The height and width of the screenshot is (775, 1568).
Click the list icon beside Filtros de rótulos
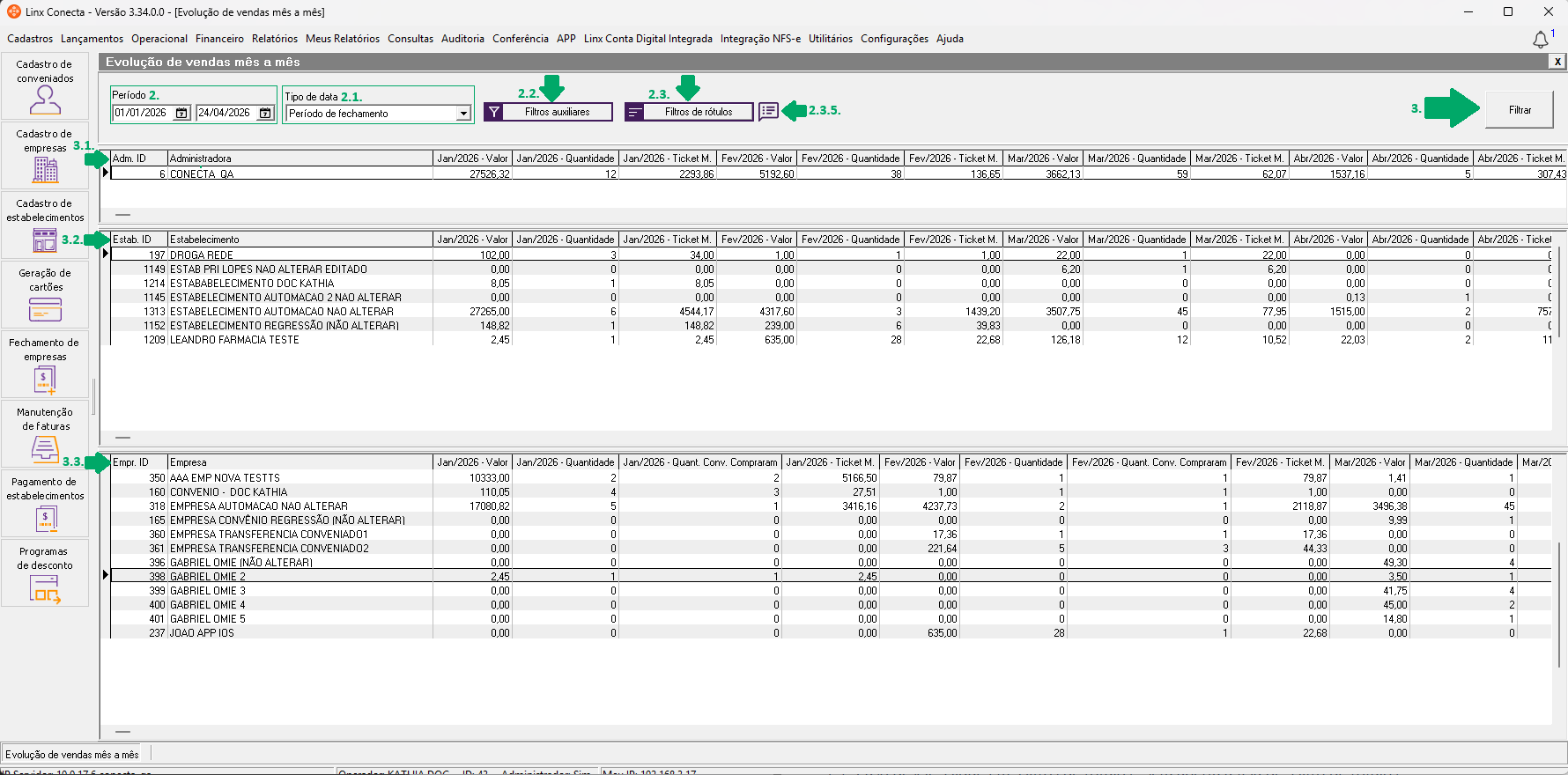[768, 111]
